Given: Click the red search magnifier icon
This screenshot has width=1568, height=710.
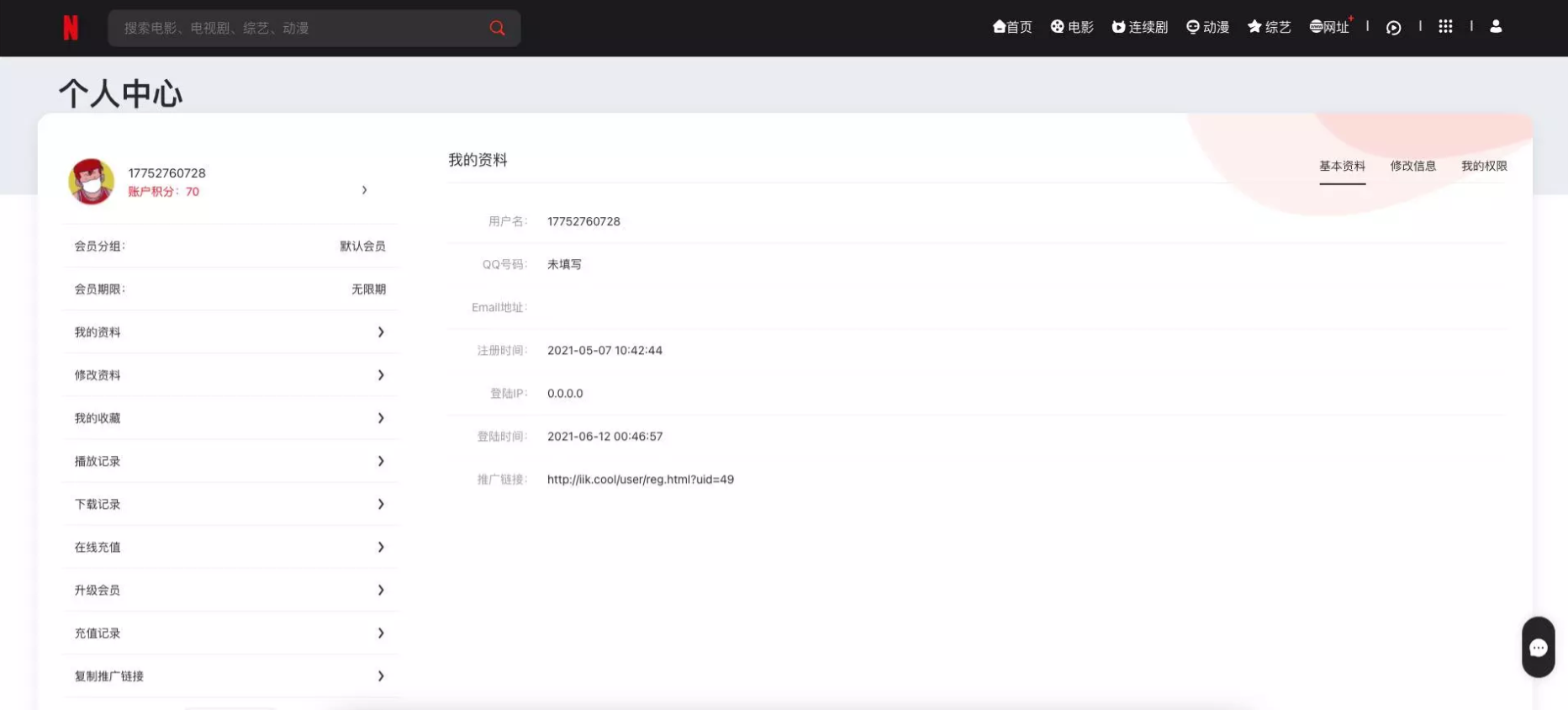Looking at the screenshot, I should click(x=497, y=29).
